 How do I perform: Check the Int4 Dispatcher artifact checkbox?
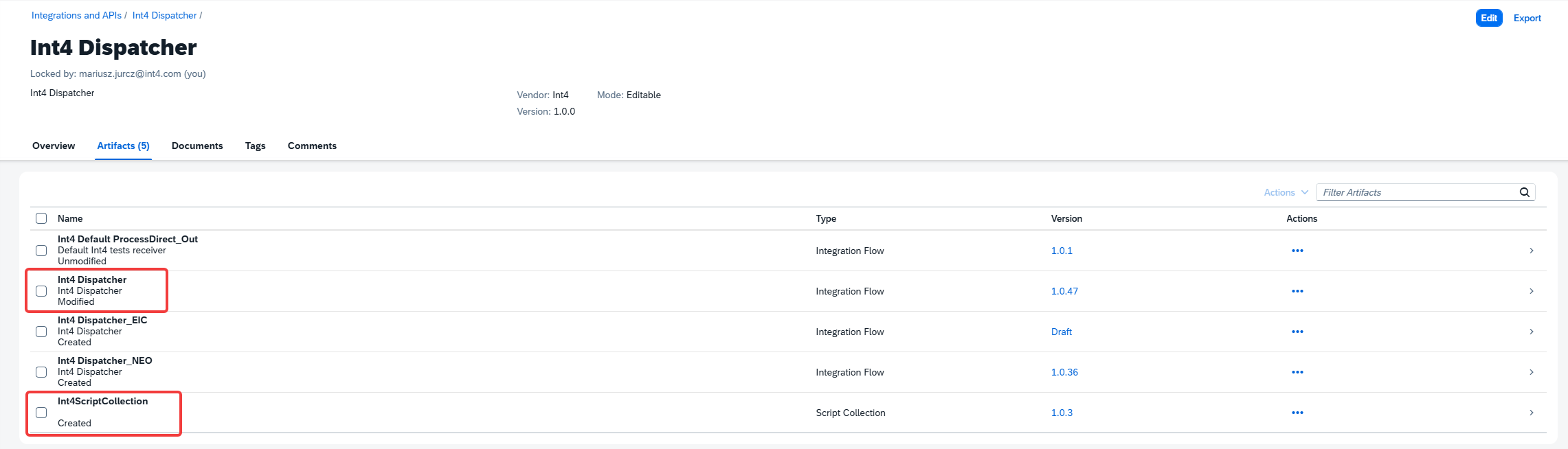click(41, 291)
